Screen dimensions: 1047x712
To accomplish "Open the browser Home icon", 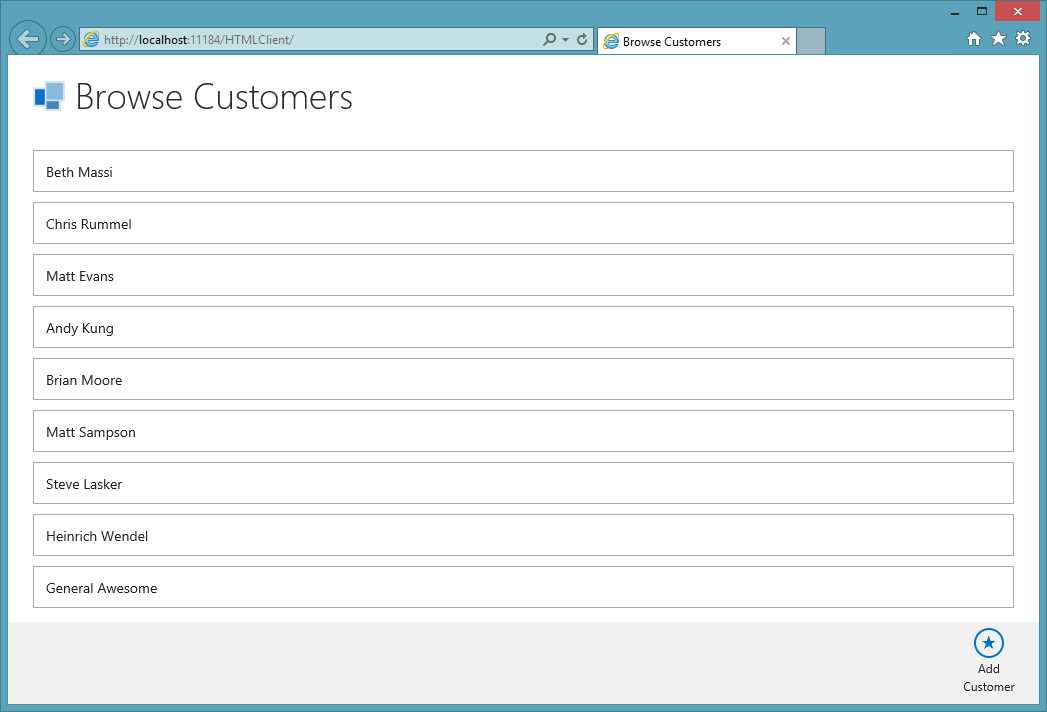I will (x=974, y=39).
